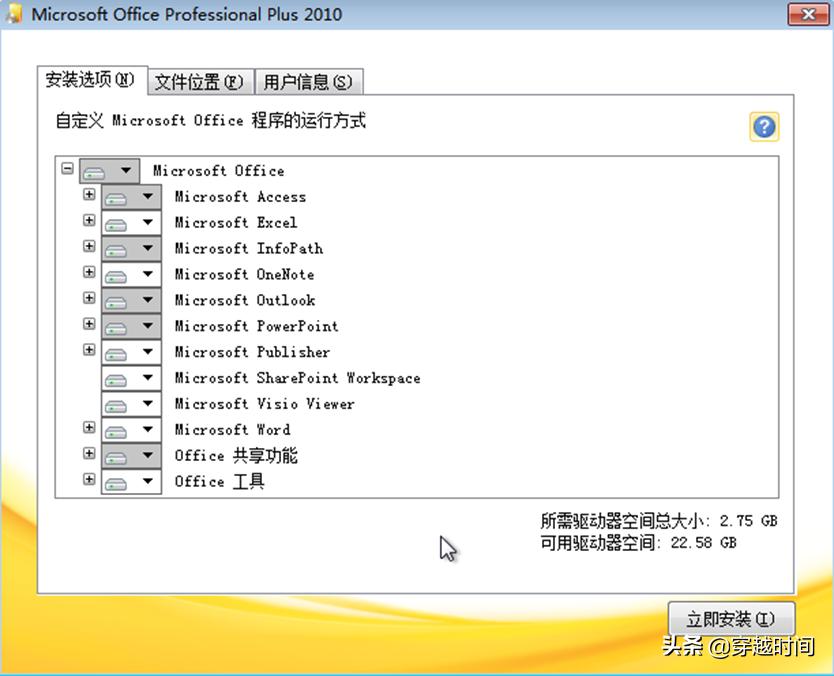Click the disk icon next to Microsoft Excel

point(117,222)
